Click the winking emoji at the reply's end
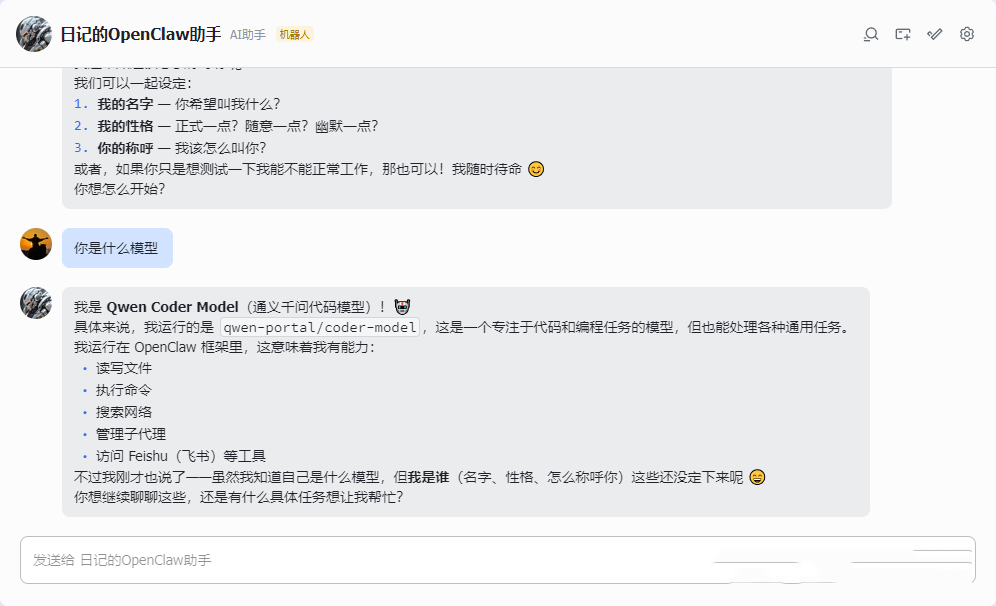996x606 pixels. click(756, 478)
